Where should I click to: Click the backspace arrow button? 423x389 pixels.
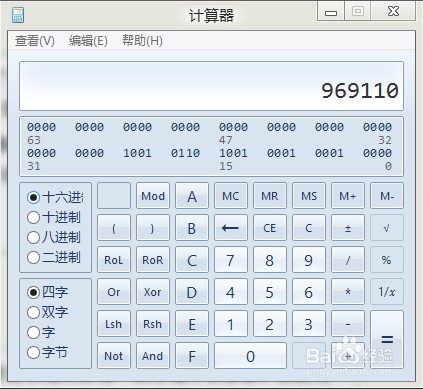click(231, 228)
